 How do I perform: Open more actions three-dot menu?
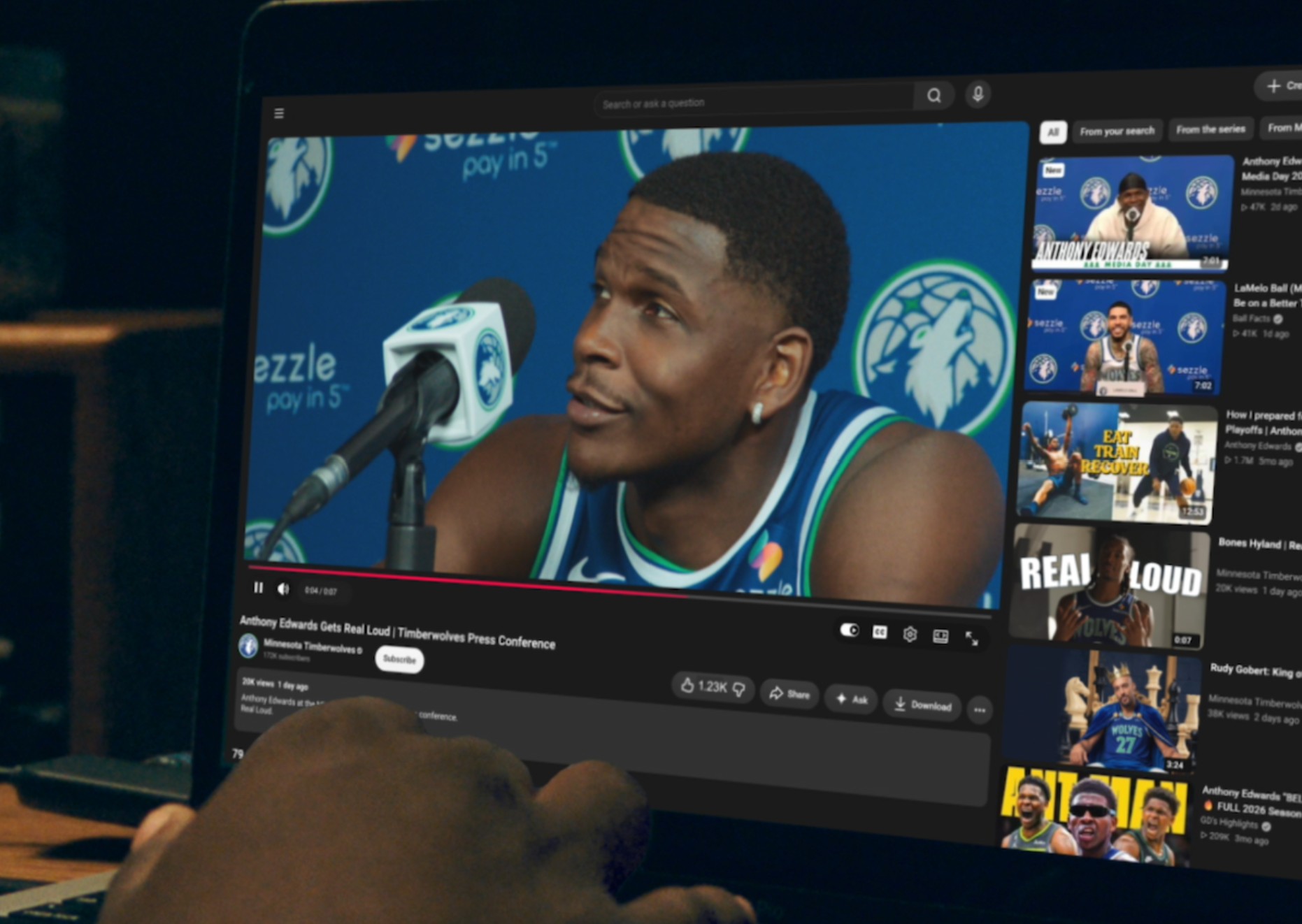(x=980, y=710)
